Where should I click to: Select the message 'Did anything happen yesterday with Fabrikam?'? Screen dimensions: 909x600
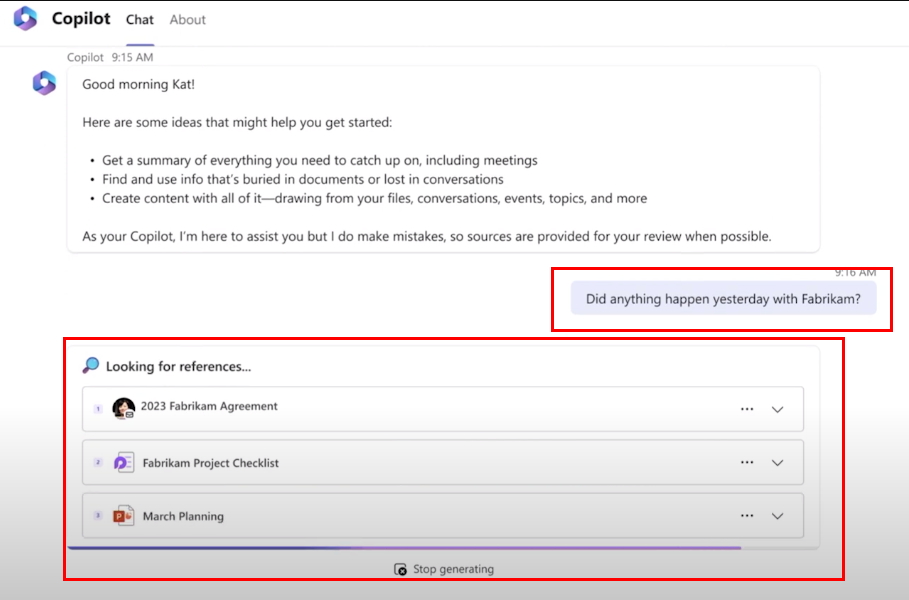[x=723, y=299]
